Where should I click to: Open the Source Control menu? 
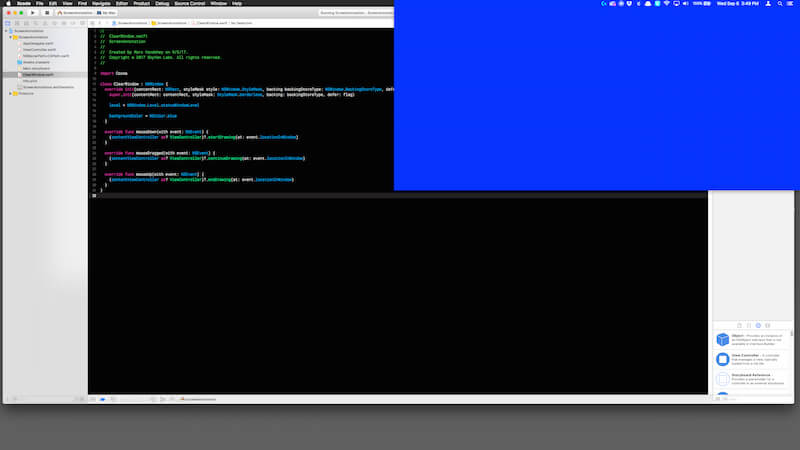point(189,4)
